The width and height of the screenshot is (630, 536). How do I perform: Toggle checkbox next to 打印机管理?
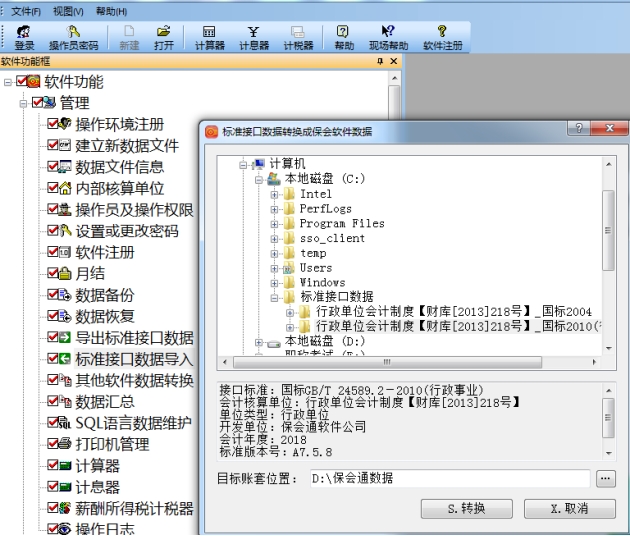54,444
